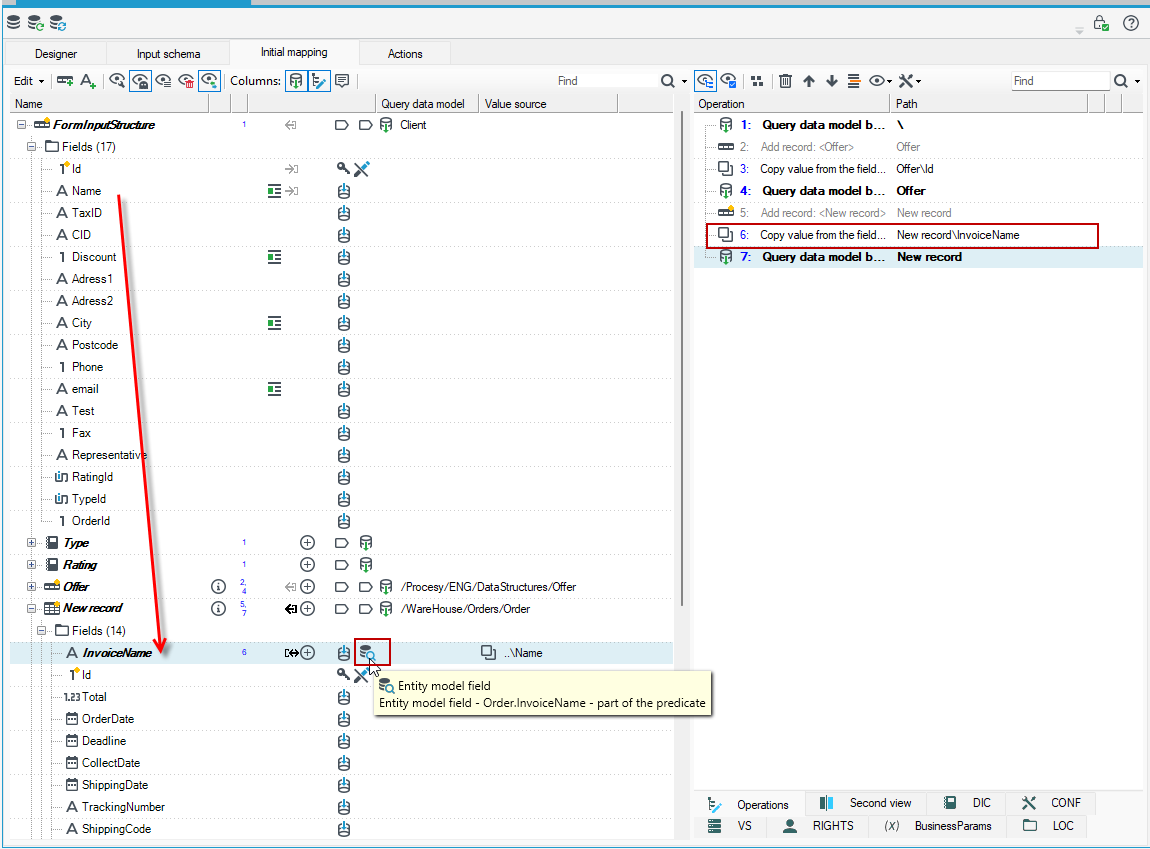The width and height of the screenshot is (1150, 849).
Task: Open the DIC tab
Action: coord(967,803)
